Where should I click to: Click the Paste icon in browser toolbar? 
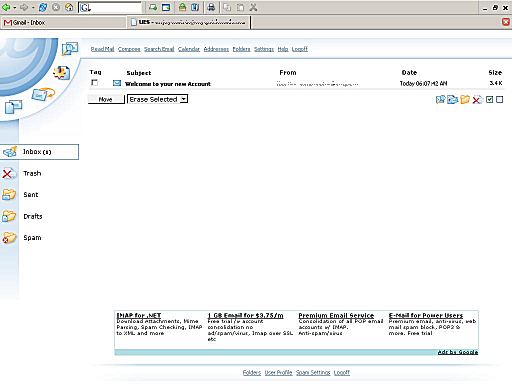point(240,7)
